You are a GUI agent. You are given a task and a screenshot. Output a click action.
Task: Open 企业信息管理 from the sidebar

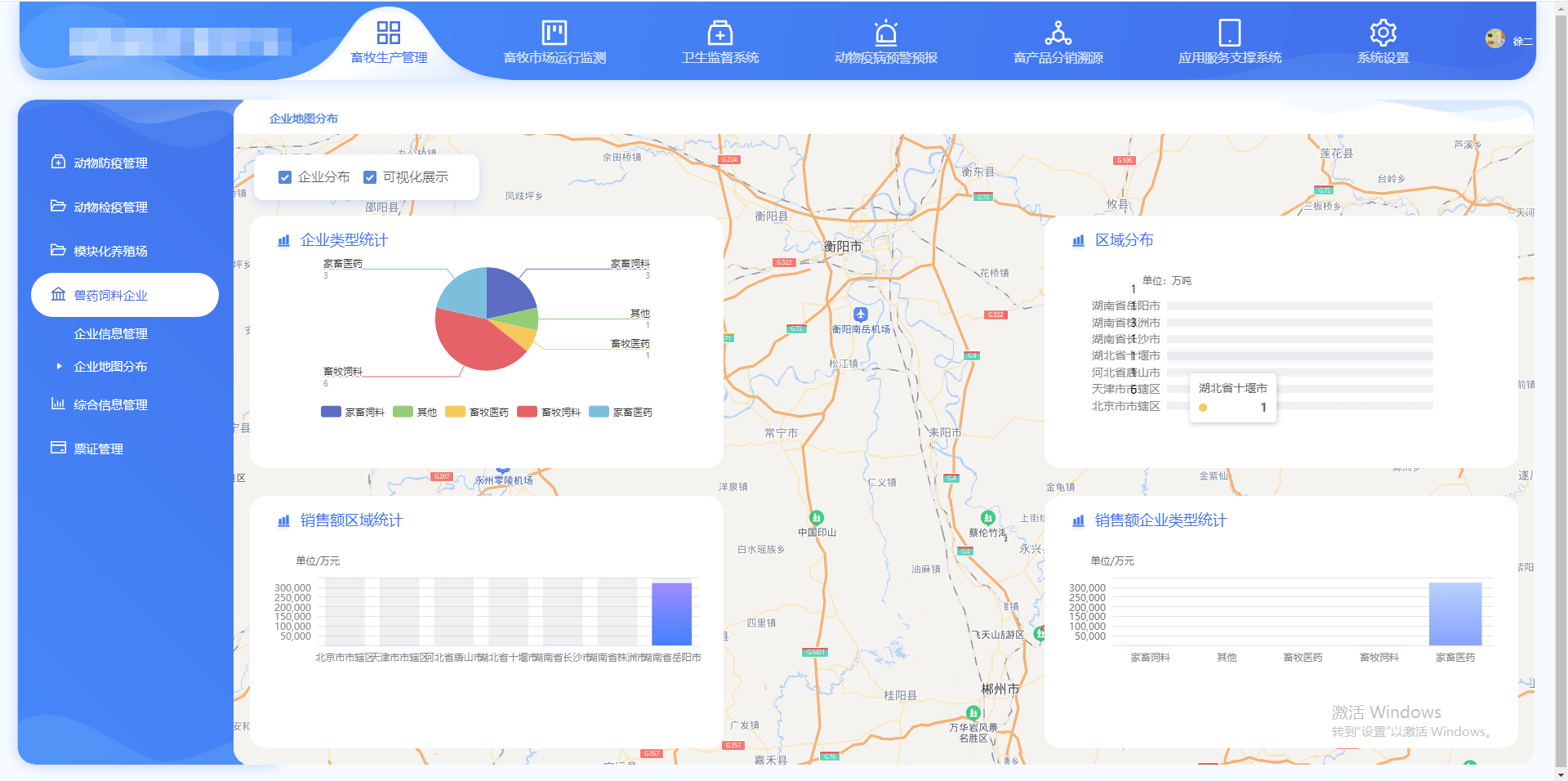click(x=109, y=333)
